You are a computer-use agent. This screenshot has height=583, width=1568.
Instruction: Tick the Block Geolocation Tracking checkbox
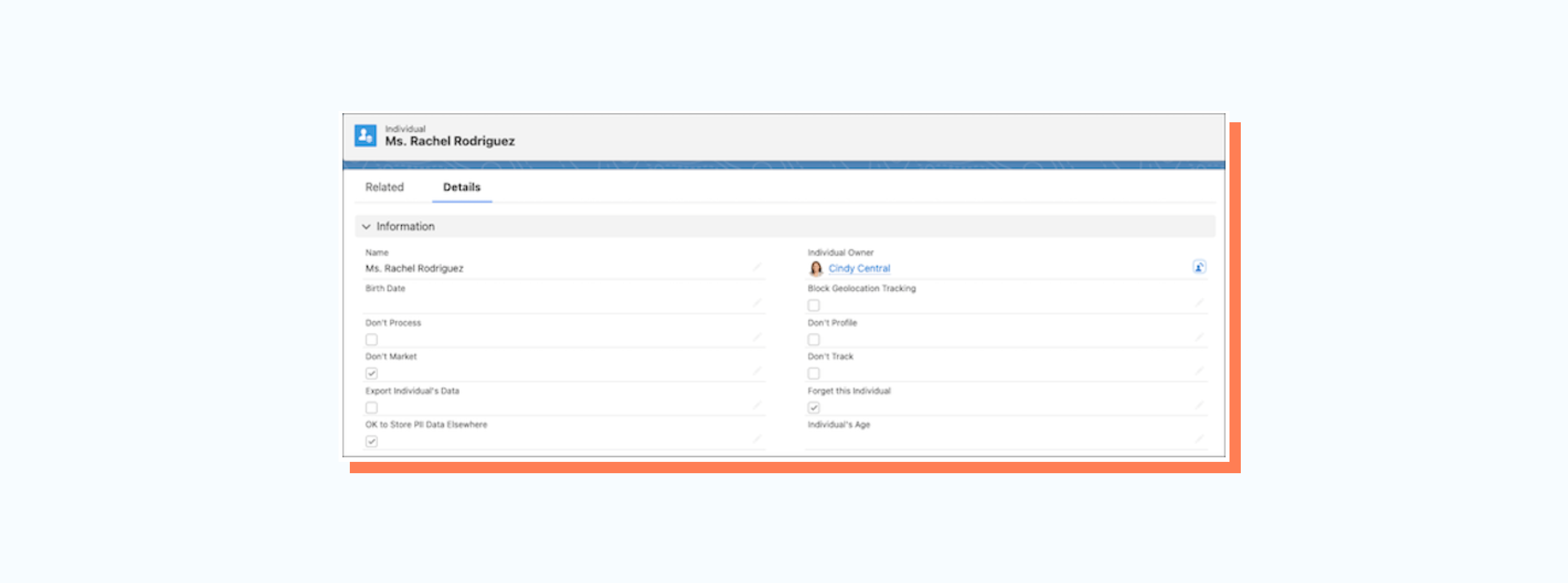pos(813,306)
